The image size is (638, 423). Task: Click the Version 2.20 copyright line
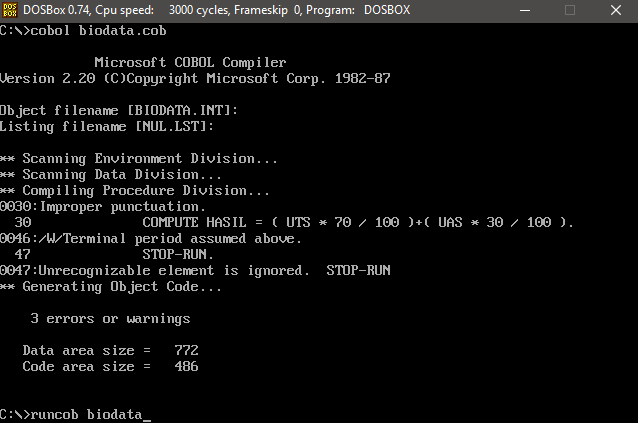pyautogui.click(x=195, y=78)
